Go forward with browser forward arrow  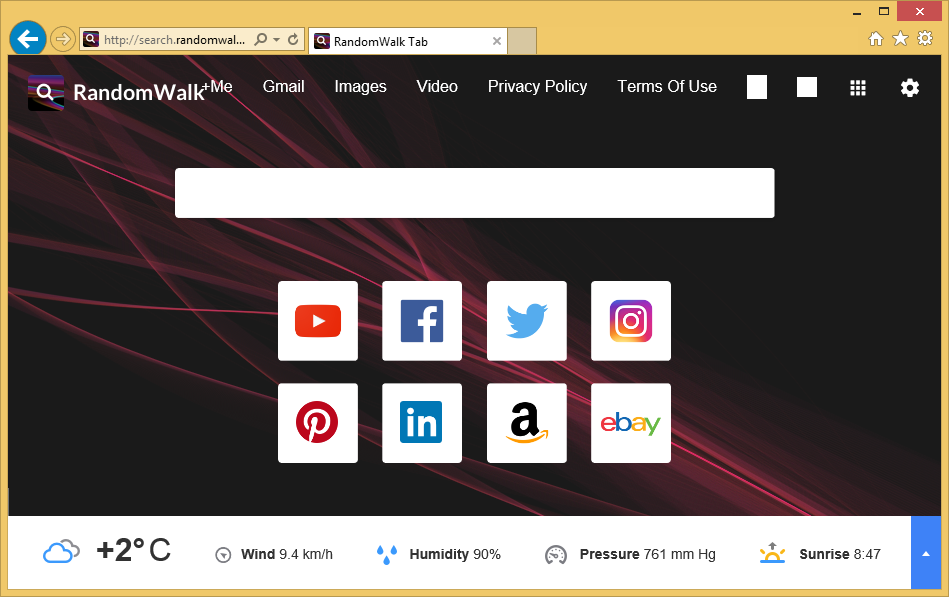62,39
